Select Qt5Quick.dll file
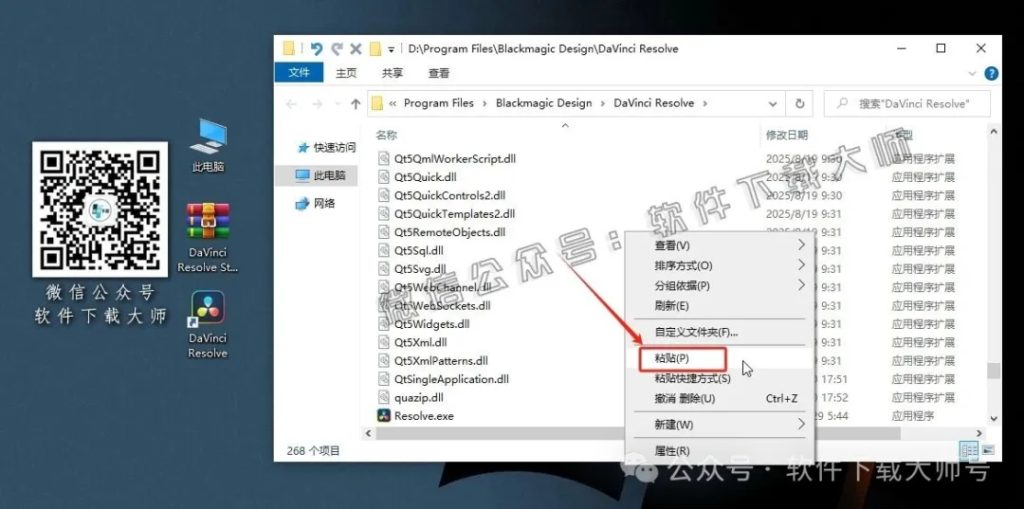 coord(425,176)
